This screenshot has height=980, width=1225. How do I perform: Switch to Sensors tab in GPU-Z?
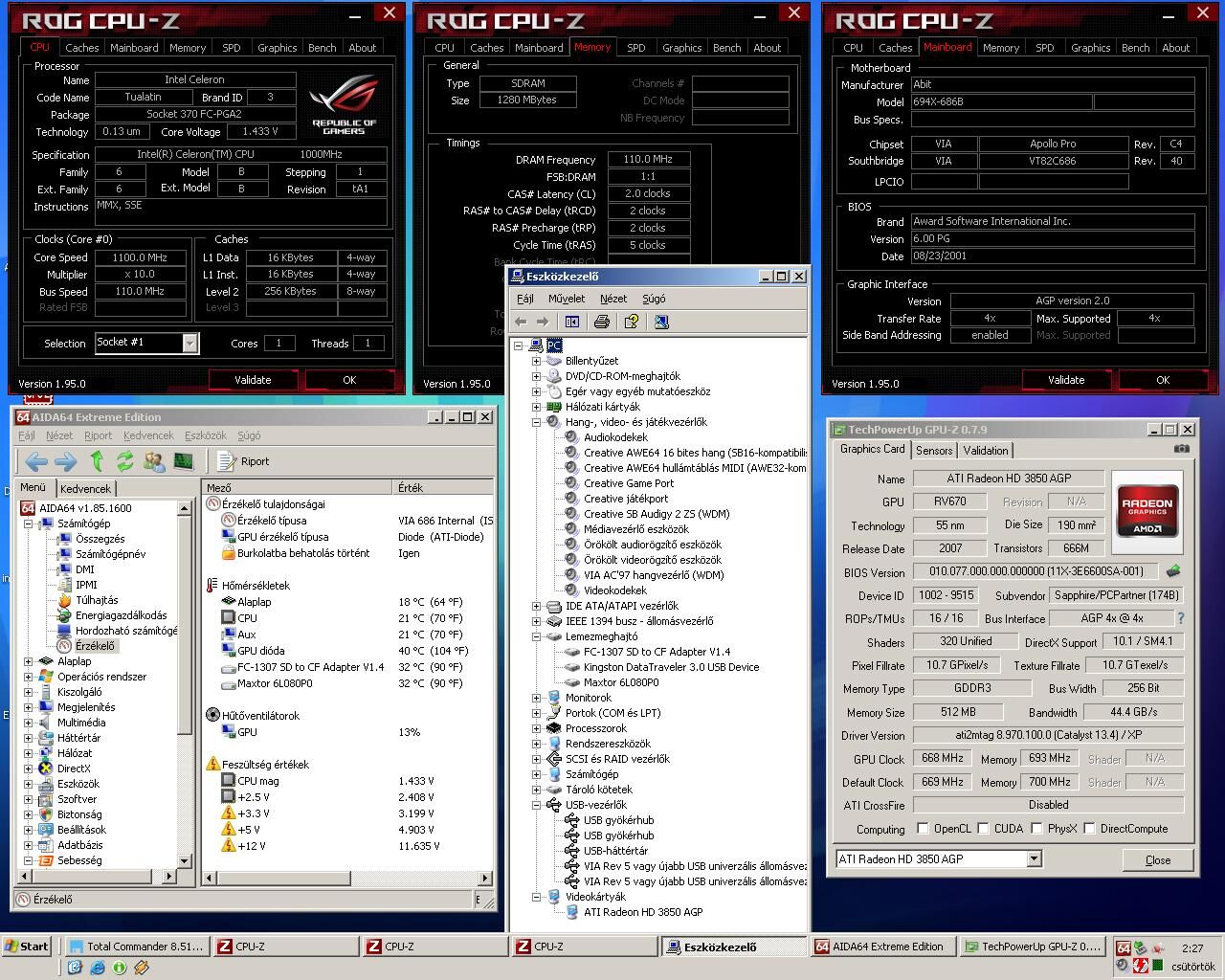tap(934, 451)
